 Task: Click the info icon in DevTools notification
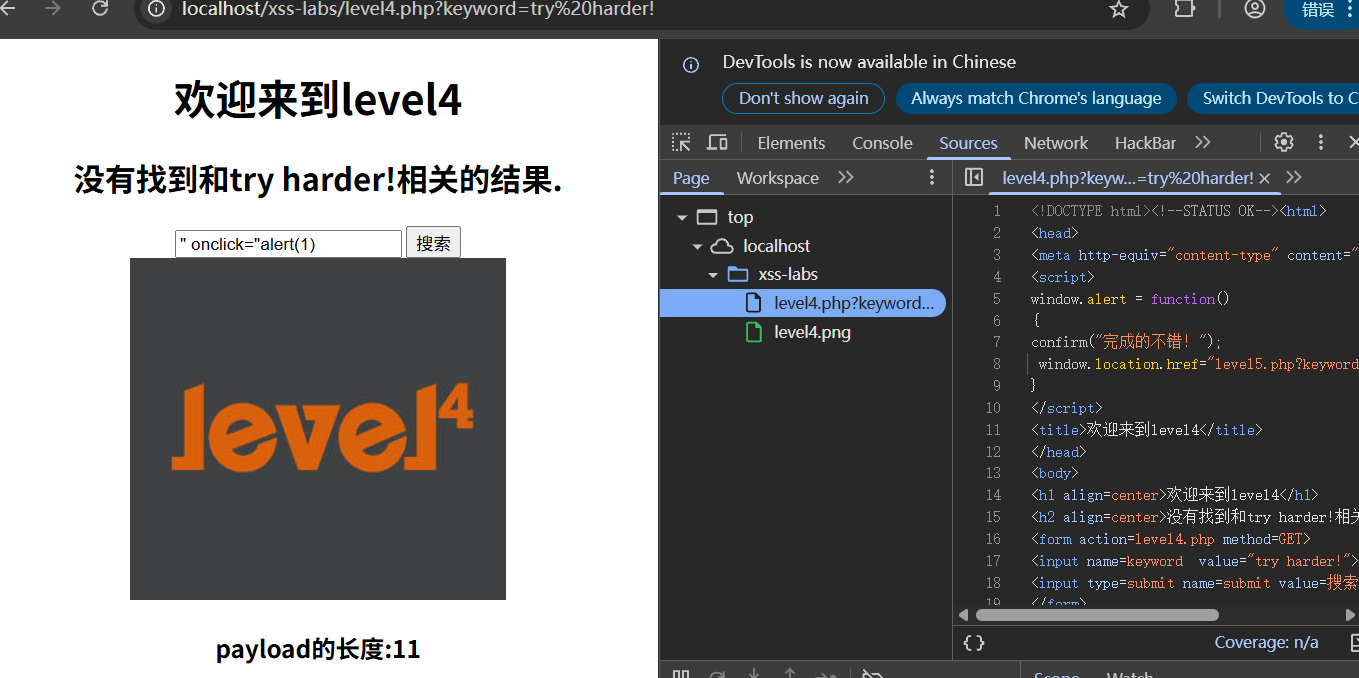point(691,65)
